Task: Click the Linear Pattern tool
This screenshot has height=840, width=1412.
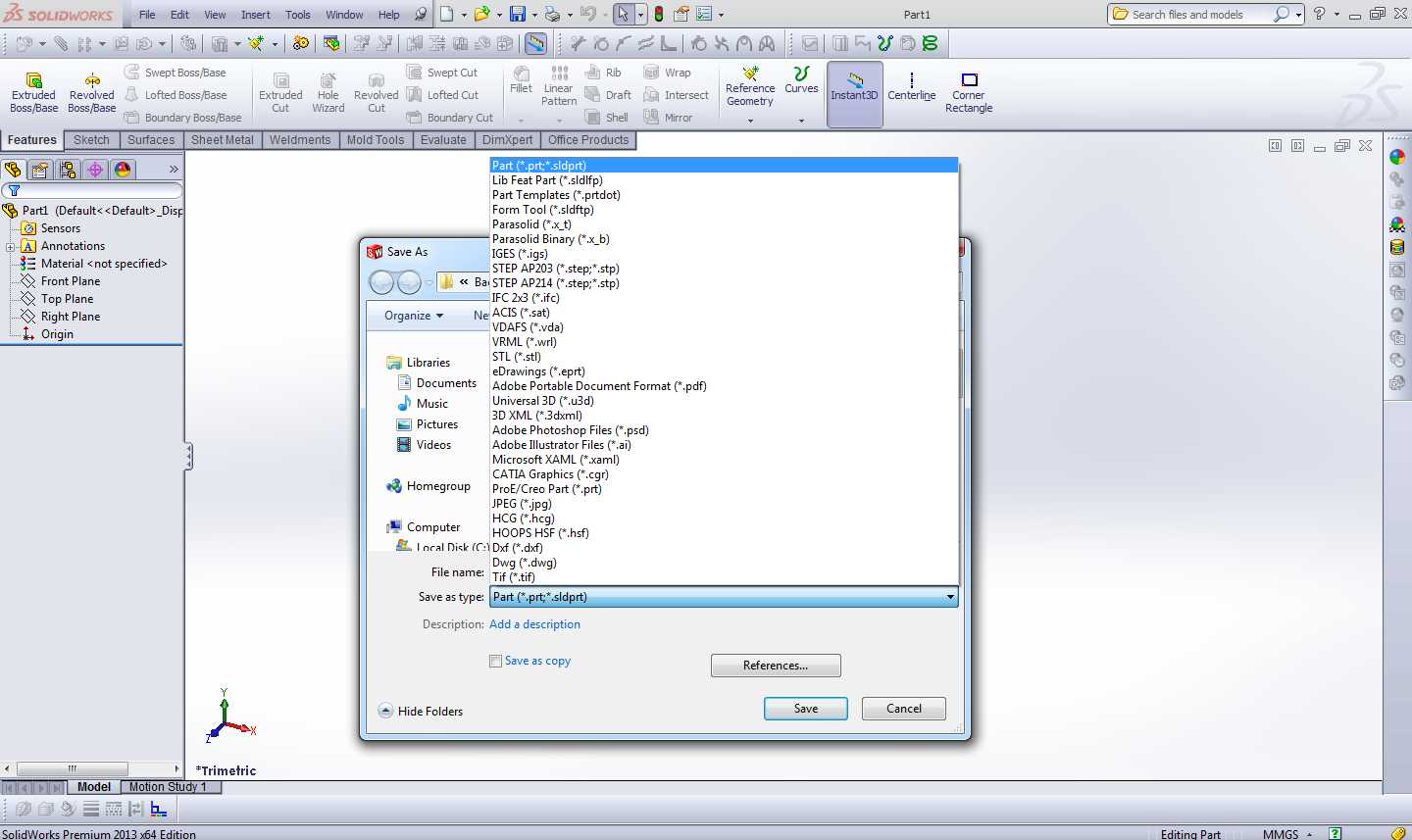Action: tap(559, 86)
